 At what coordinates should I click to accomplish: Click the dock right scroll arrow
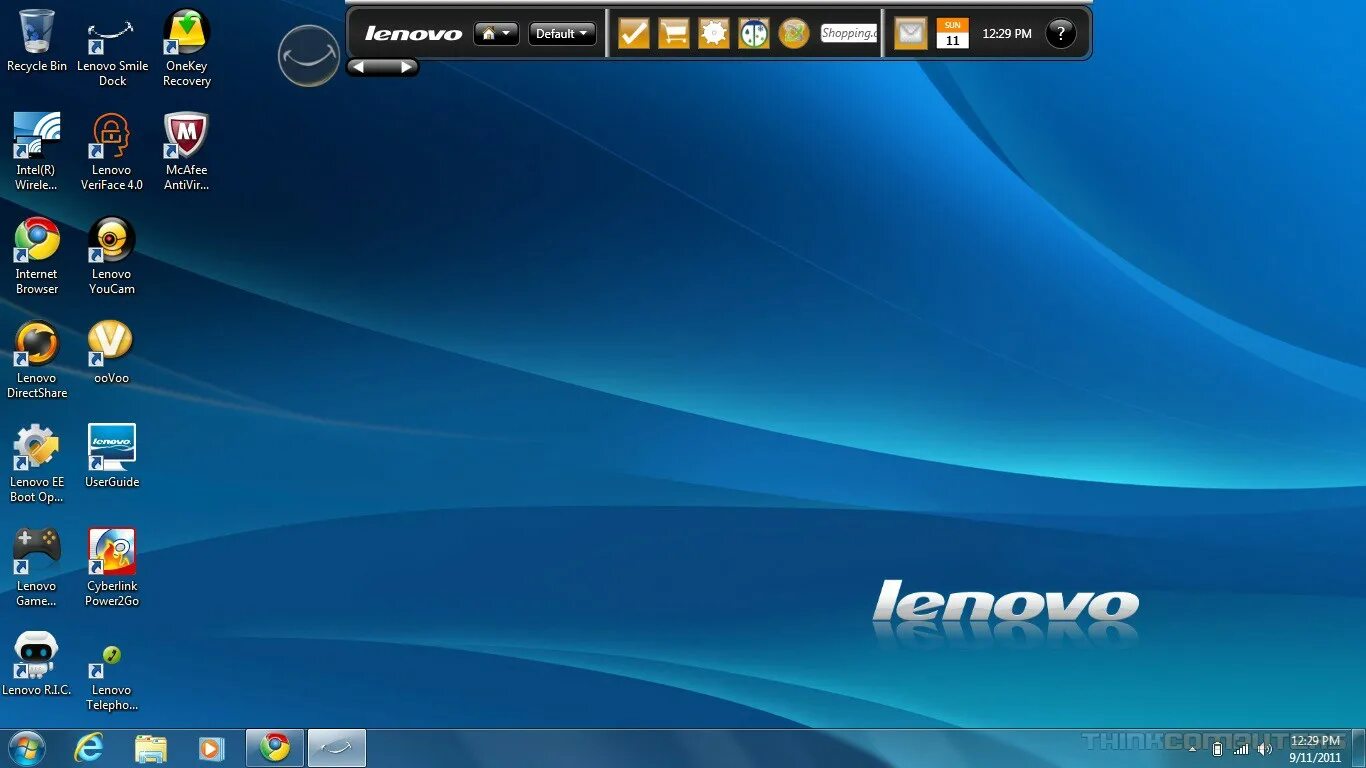[406, 67]
